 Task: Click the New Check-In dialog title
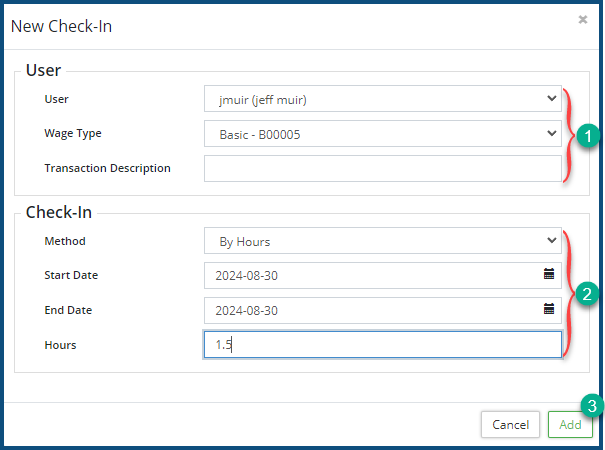[x=61, y=26]
